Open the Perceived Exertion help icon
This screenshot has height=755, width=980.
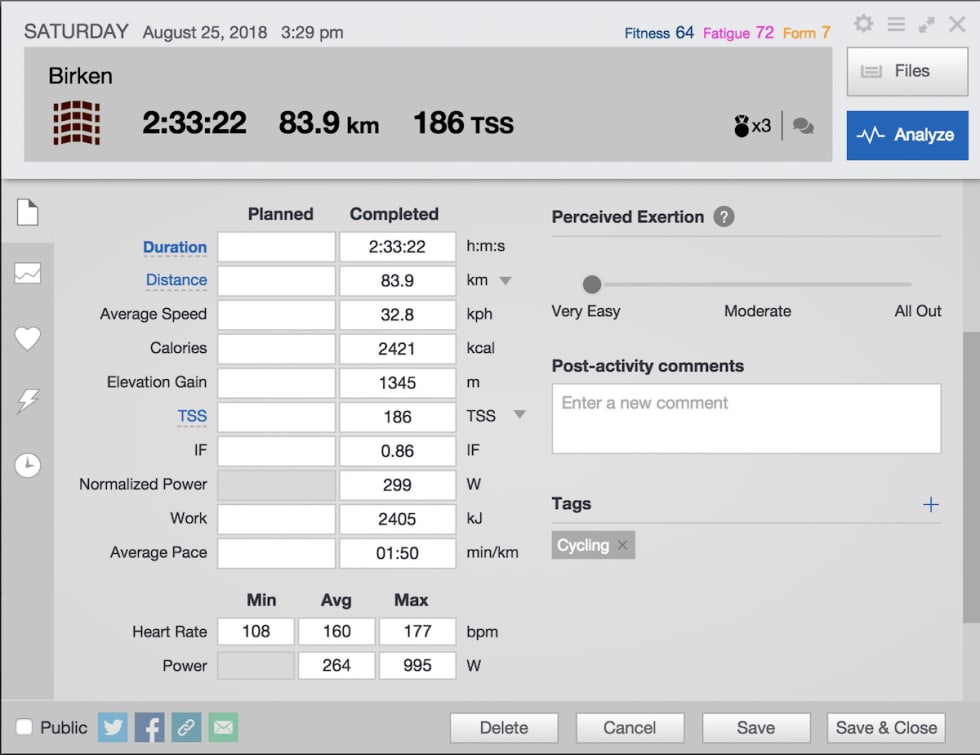point(724,217)
